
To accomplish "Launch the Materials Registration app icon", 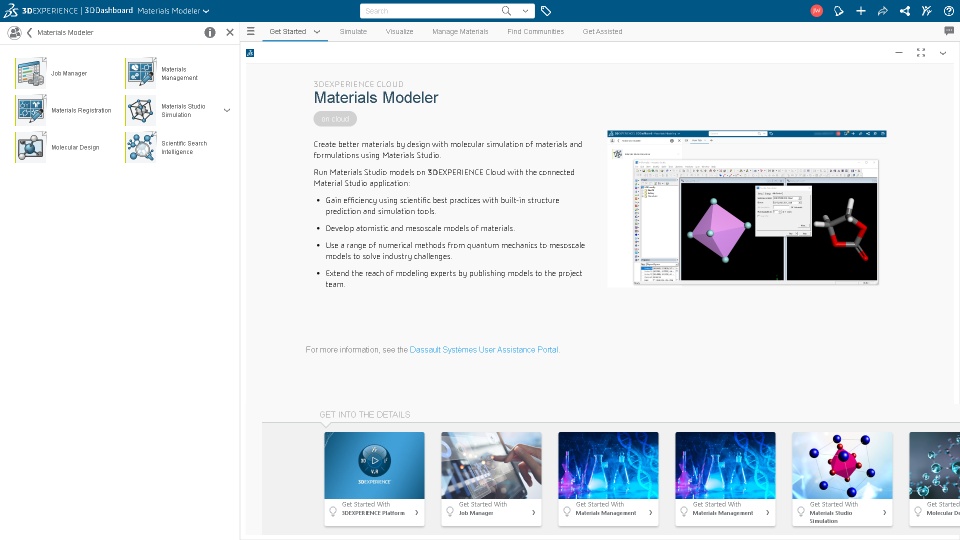I will 31,110.
